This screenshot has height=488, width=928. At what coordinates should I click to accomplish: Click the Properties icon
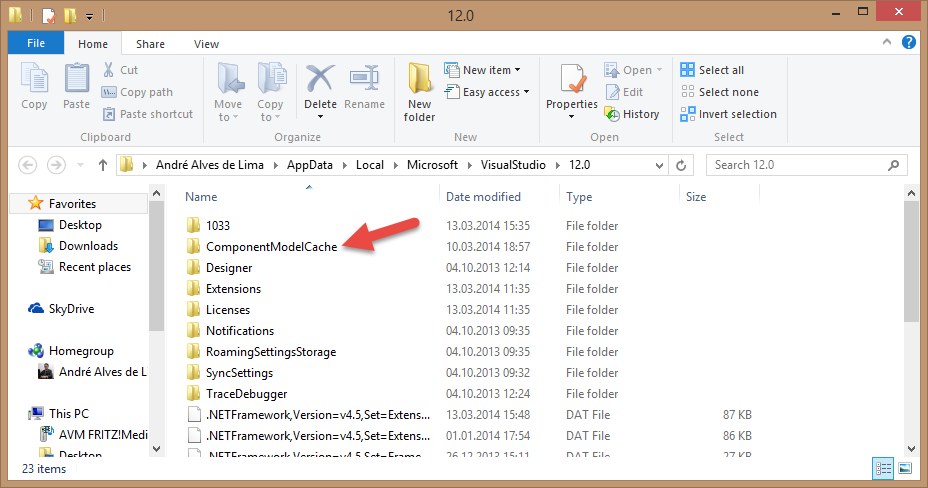[572, 78]
